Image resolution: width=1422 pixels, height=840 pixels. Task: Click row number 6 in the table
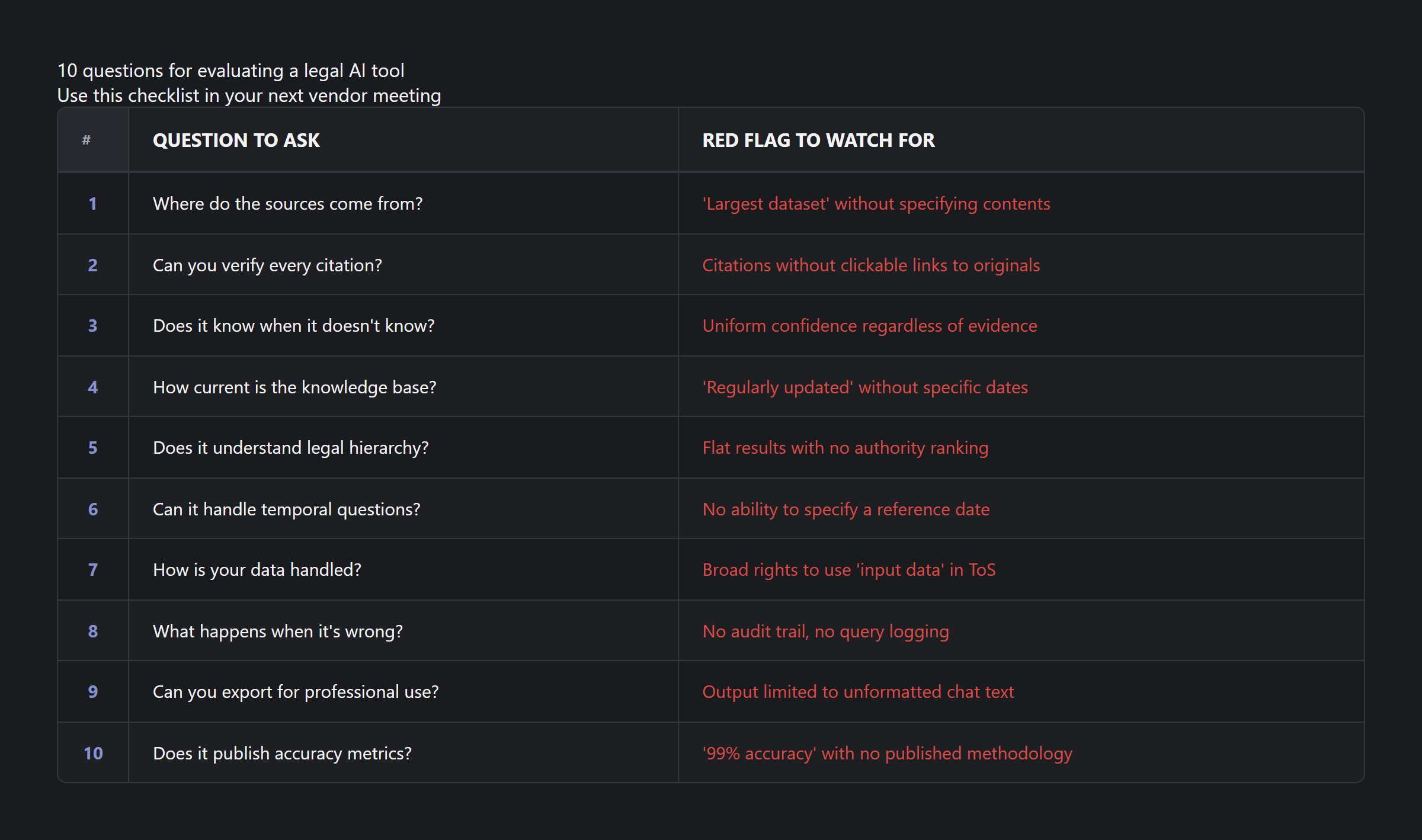pos(92,509)
